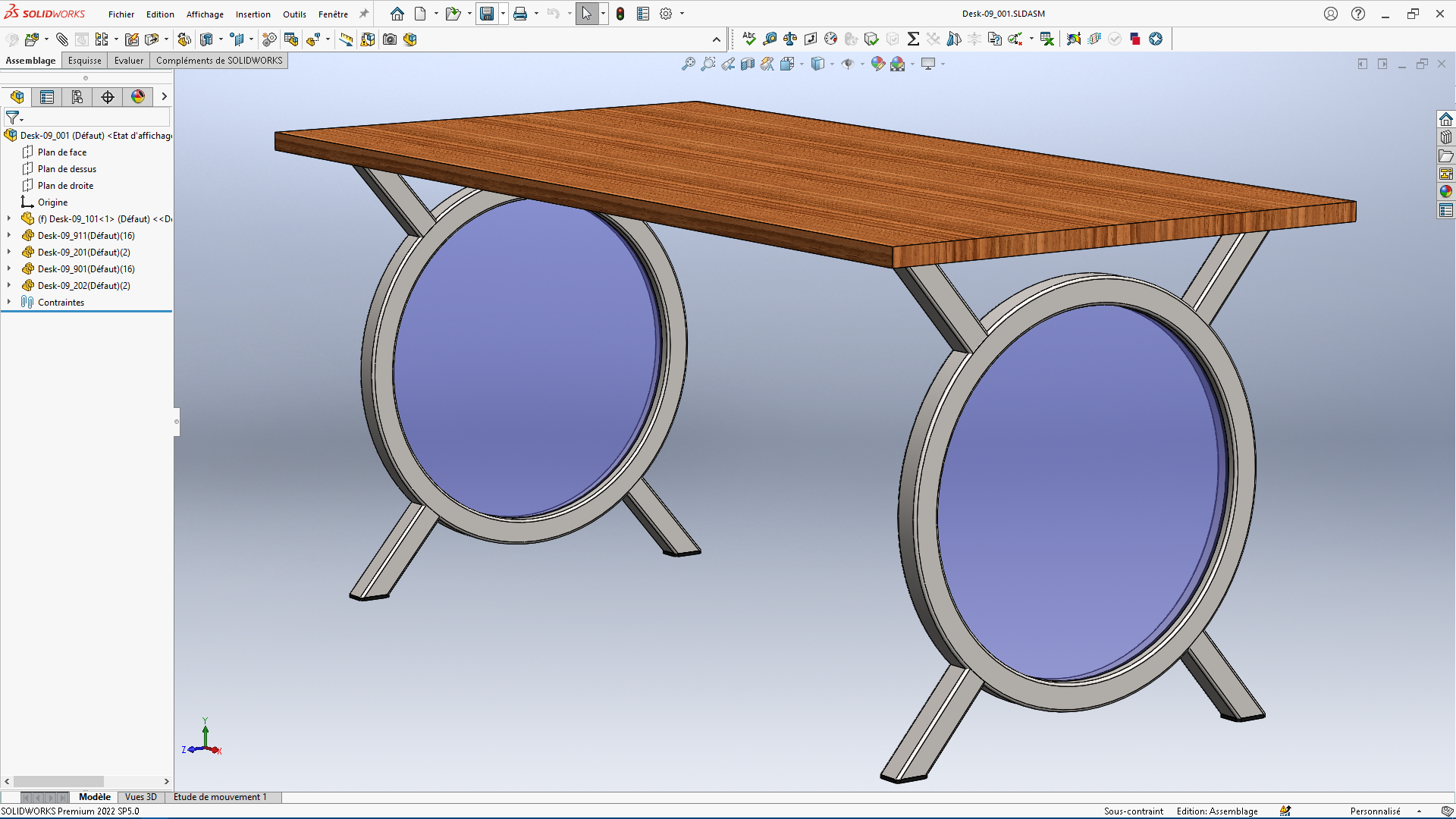Click the Zoom to Fit magnifier icon
Image resolution: width=1456 pixels, height=819 pixels.
coord(689,64)
